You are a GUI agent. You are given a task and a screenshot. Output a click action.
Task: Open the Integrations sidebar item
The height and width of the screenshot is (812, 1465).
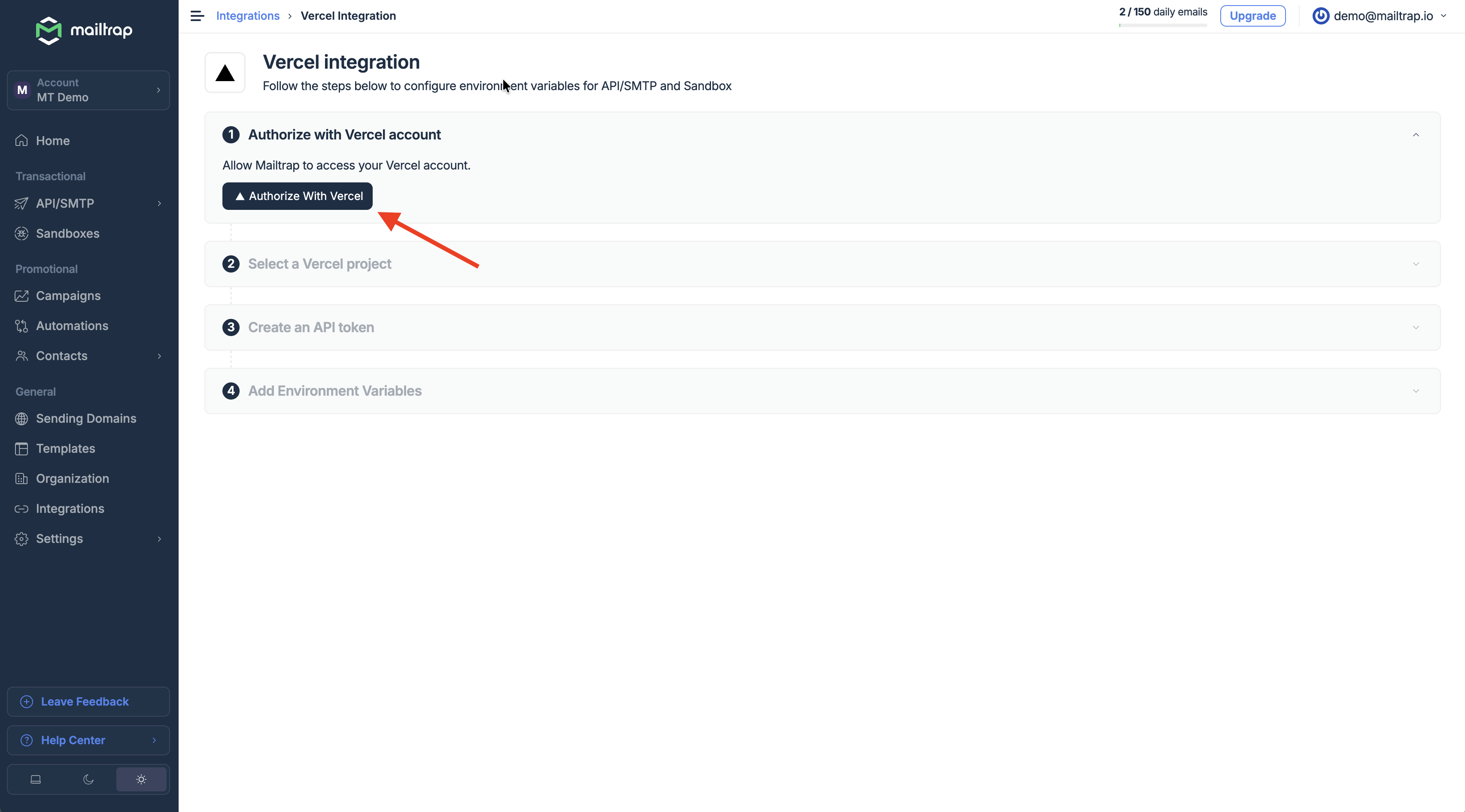pos(70,509)
